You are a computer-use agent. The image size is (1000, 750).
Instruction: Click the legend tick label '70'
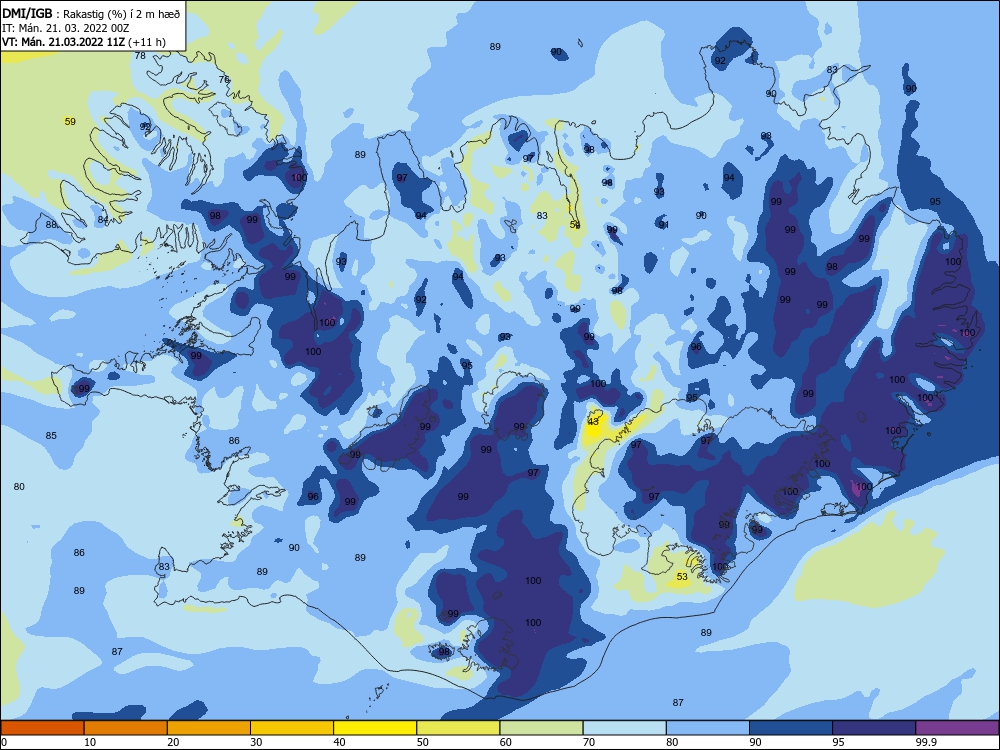[x=589, y=742]
